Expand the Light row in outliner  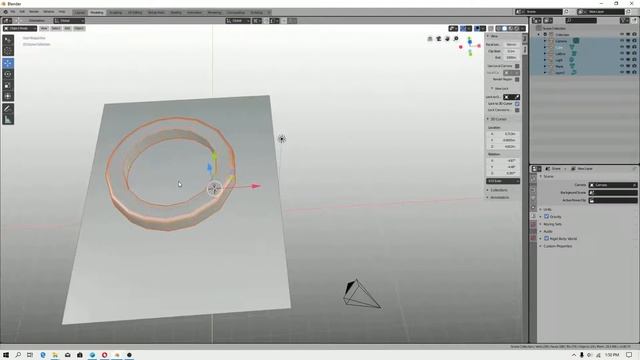[x=545, y=60]
